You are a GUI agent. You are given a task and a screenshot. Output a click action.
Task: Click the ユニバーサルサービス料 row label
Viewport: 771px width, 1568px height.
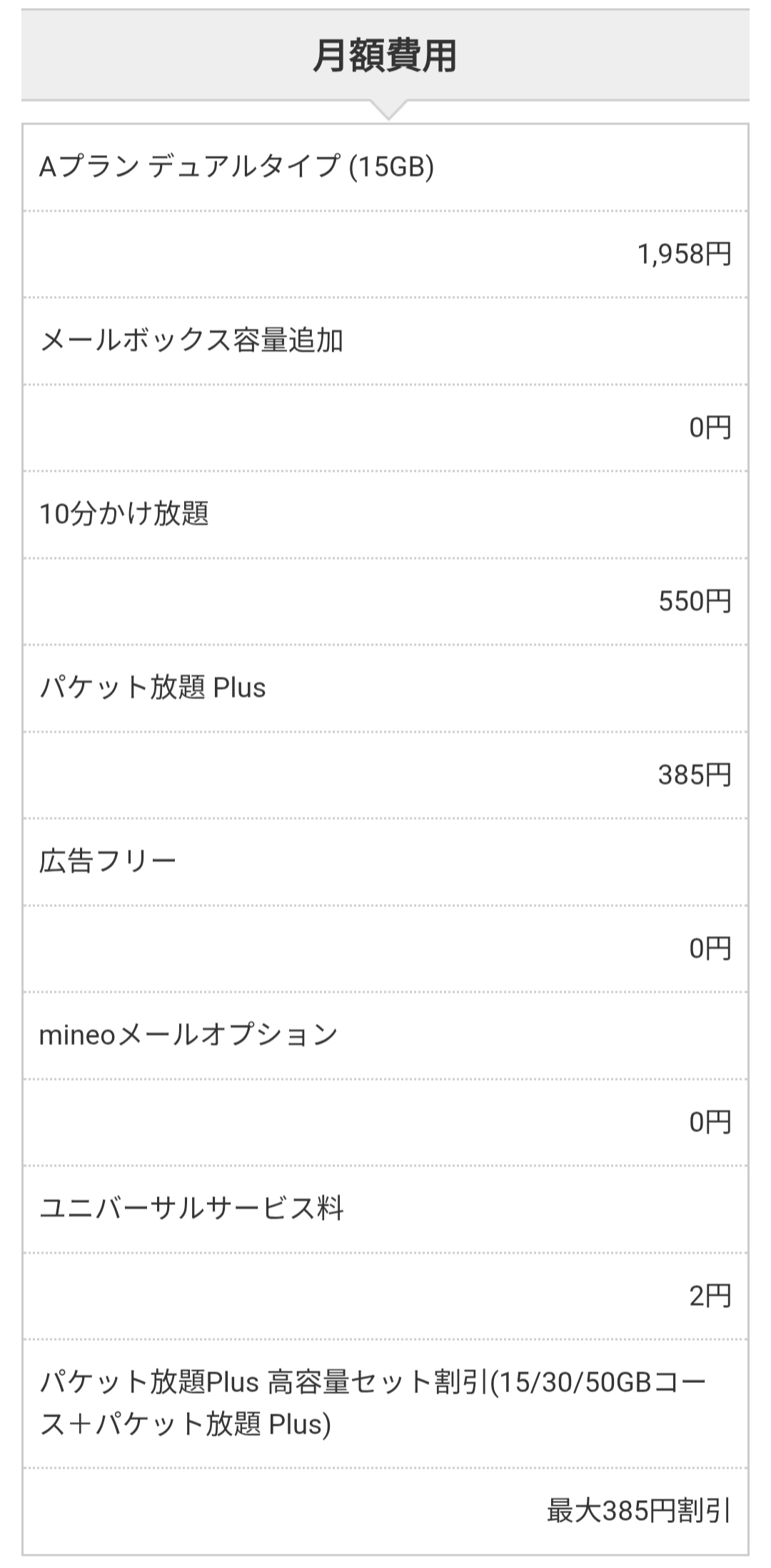tap(191, 1209)
